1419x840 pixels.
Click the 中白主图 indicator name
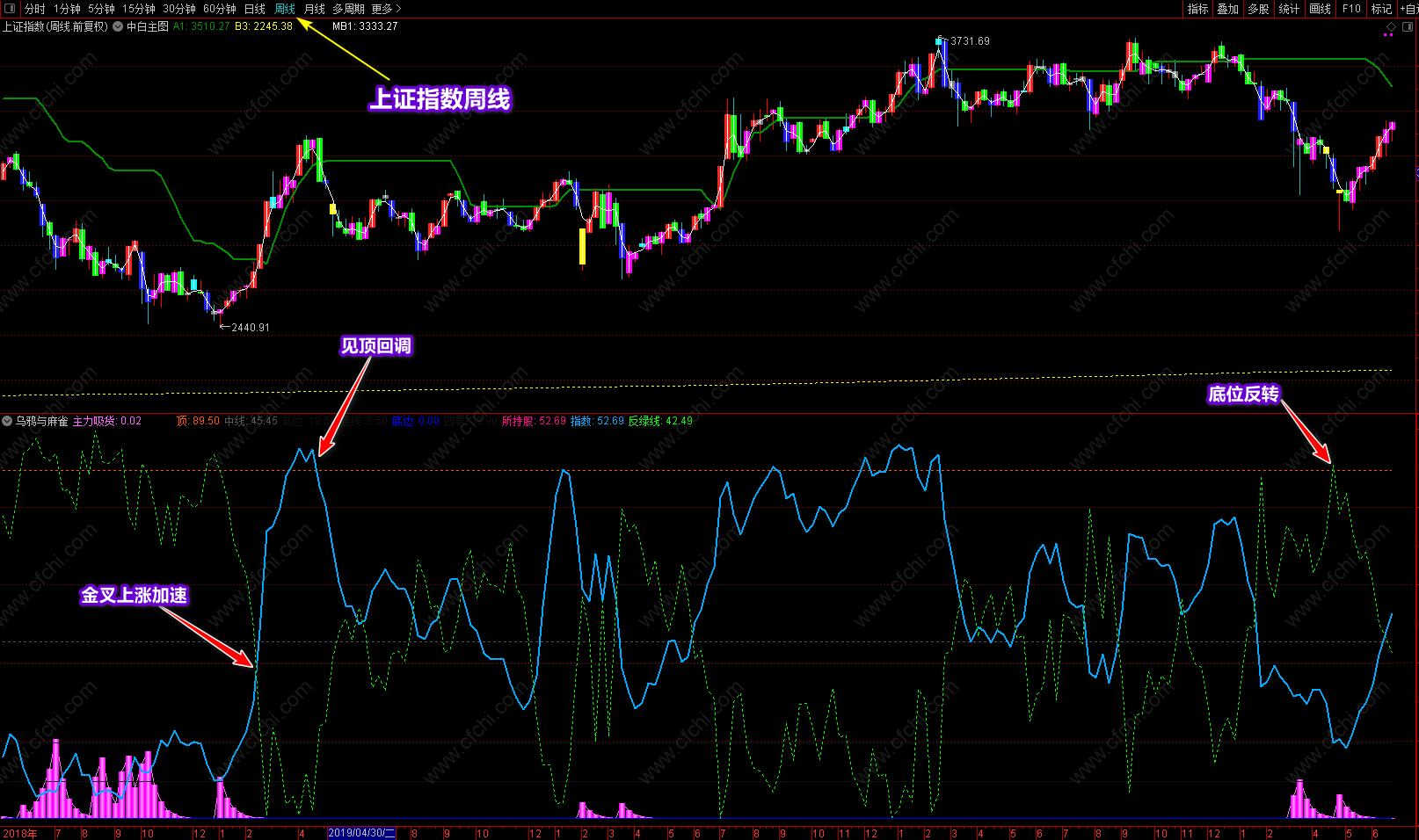click(x=148, y=26)
